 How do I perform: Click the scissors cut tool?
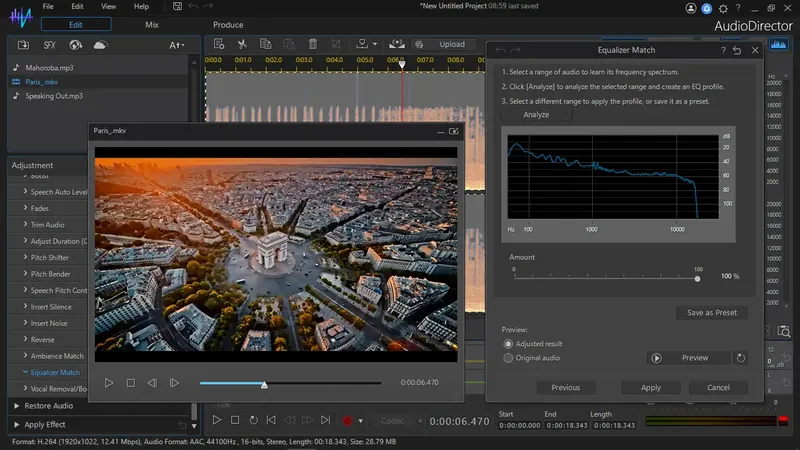242,44
